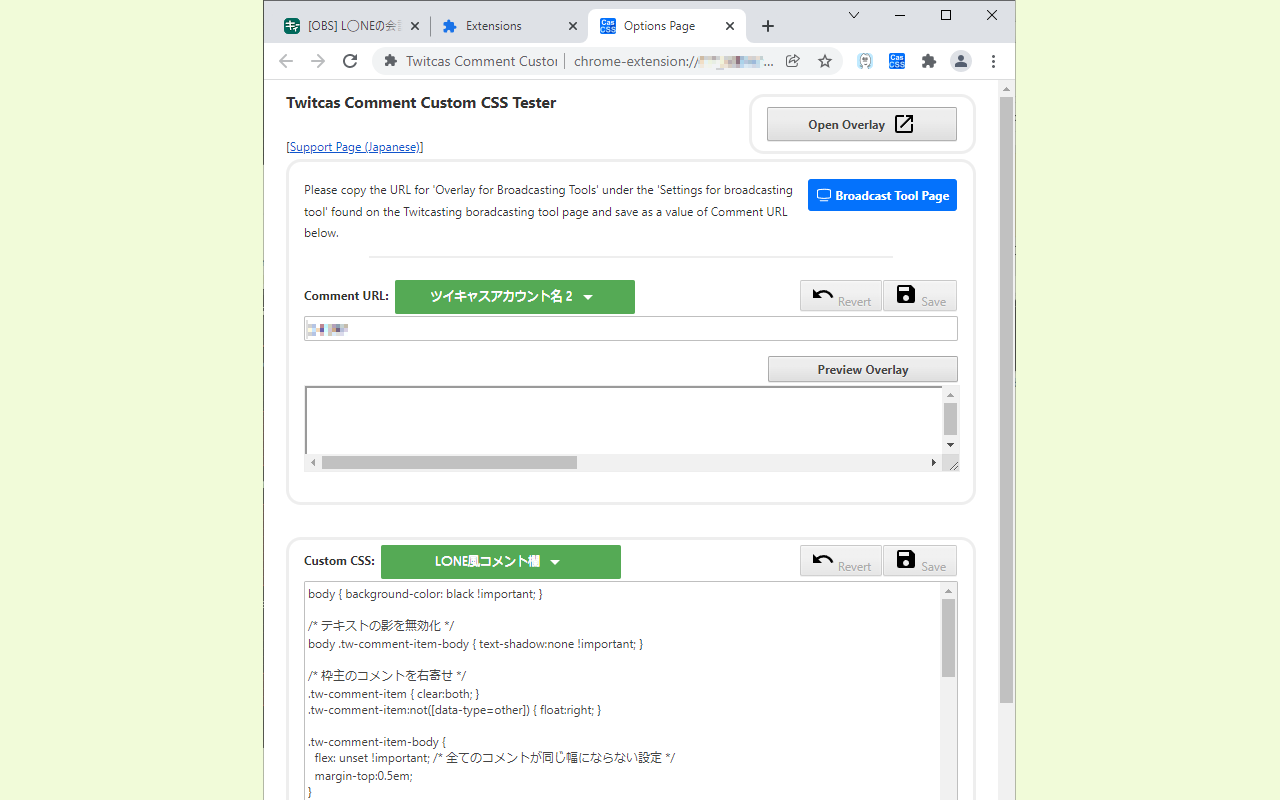Expand the ツイキャスアカウント名2 dropdown
The width and height of the screenshot is (1280, 800).
(x=515, y=297)
